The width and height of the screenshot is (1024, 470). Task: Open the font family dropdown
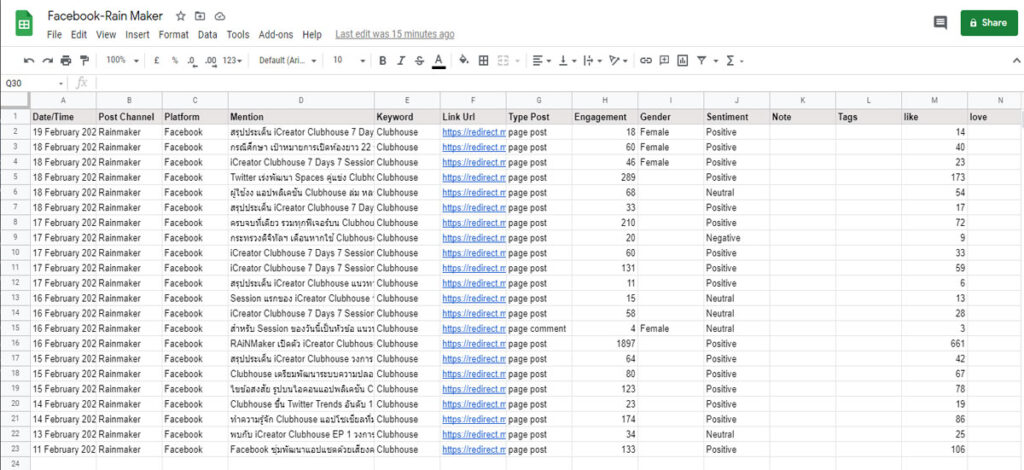287,60
